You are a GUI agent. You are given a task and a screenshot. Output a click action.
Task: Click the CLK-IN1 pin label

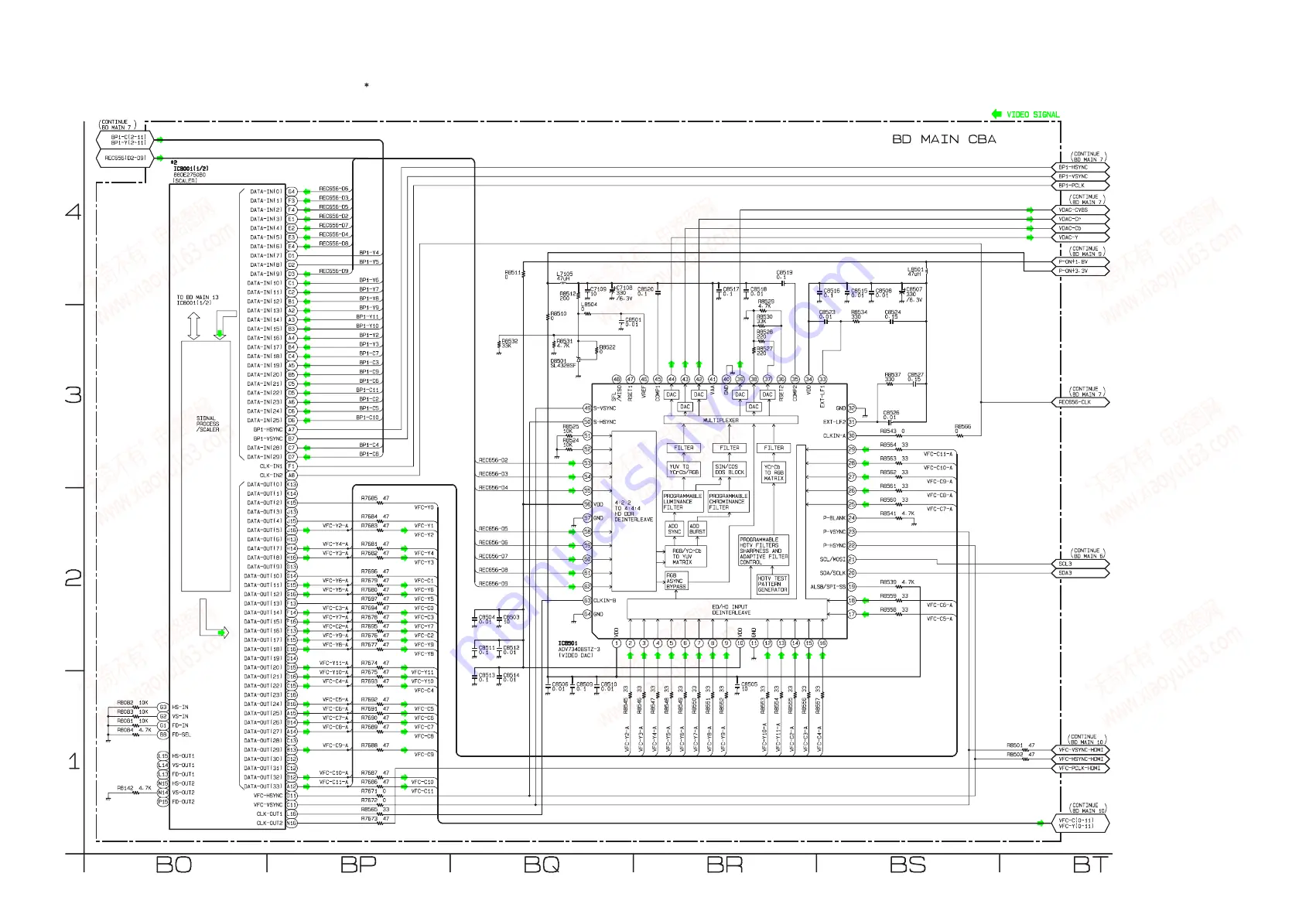[272, 466]
